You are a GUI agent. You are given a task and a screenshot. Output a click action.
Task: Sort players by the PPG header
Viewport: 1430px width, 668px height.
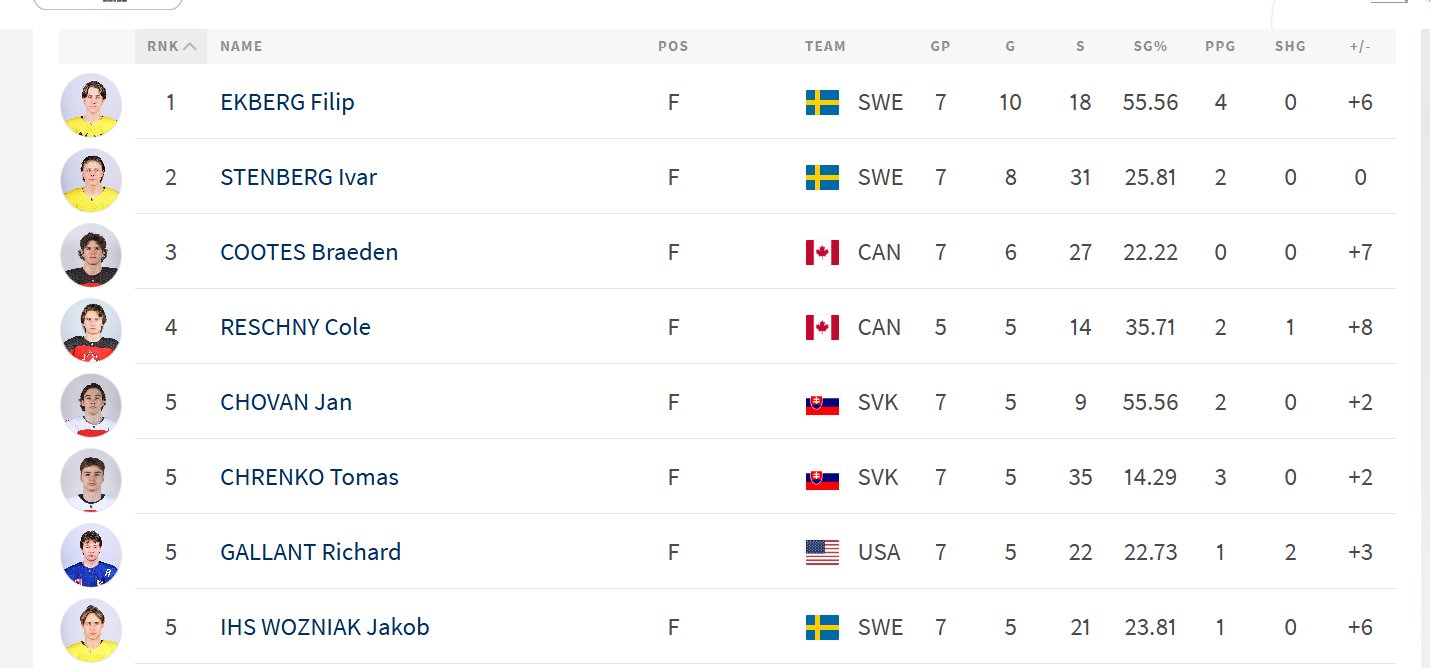coord(1220,46)
